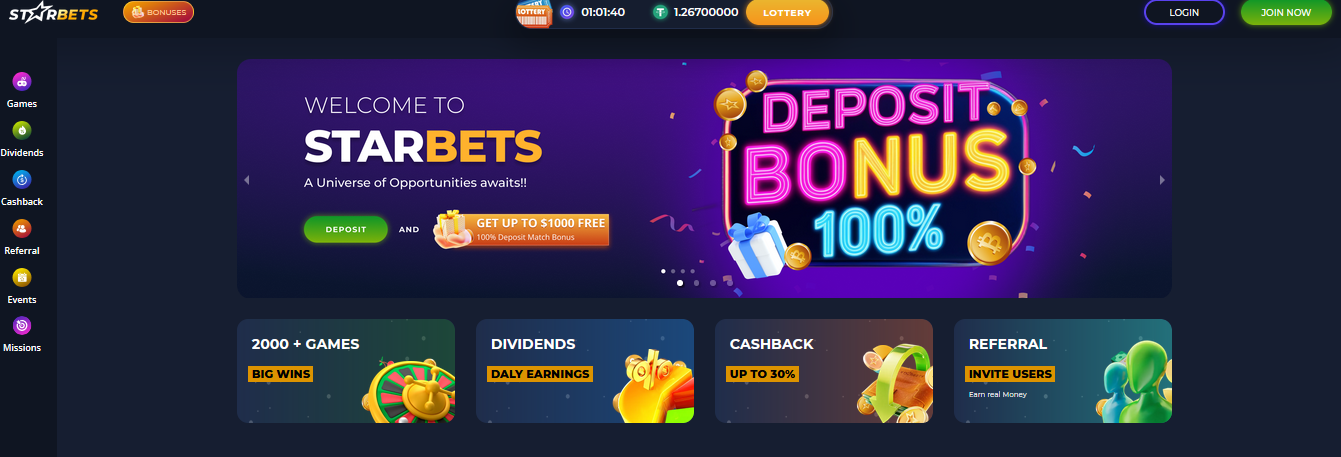The height and width of the screenshot is (457, 1341).
Task: Open the 2000 + Games card
Action: coord(346,371)
